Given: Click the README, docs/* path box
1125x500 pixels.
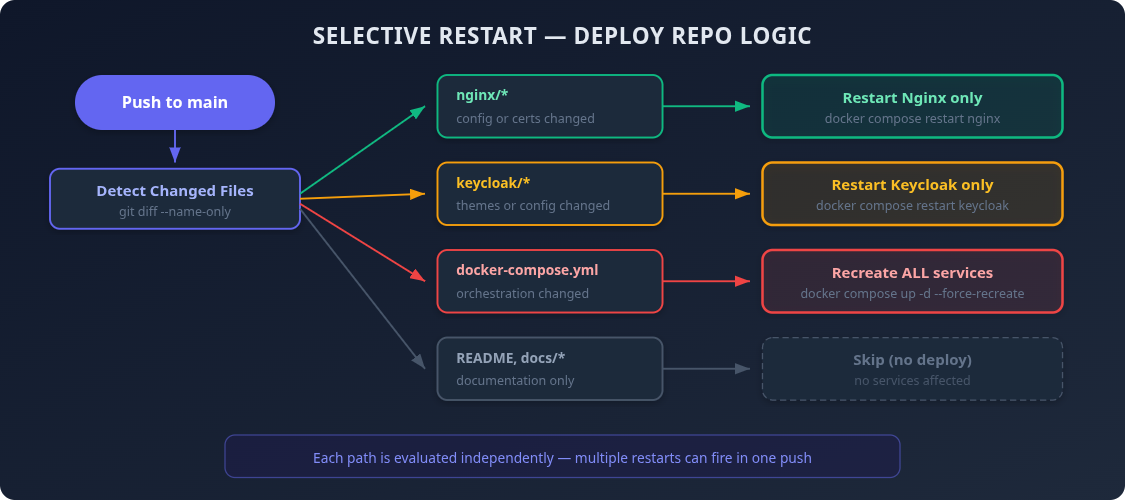Looking at the screenshot, I should [x=550, y=369].
